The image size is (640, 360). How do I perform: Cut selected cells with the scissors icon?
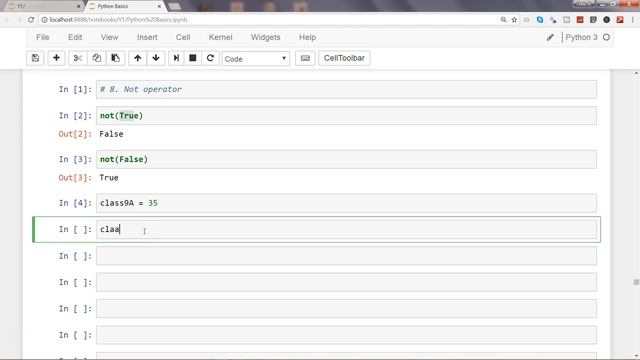click(78, 58)
